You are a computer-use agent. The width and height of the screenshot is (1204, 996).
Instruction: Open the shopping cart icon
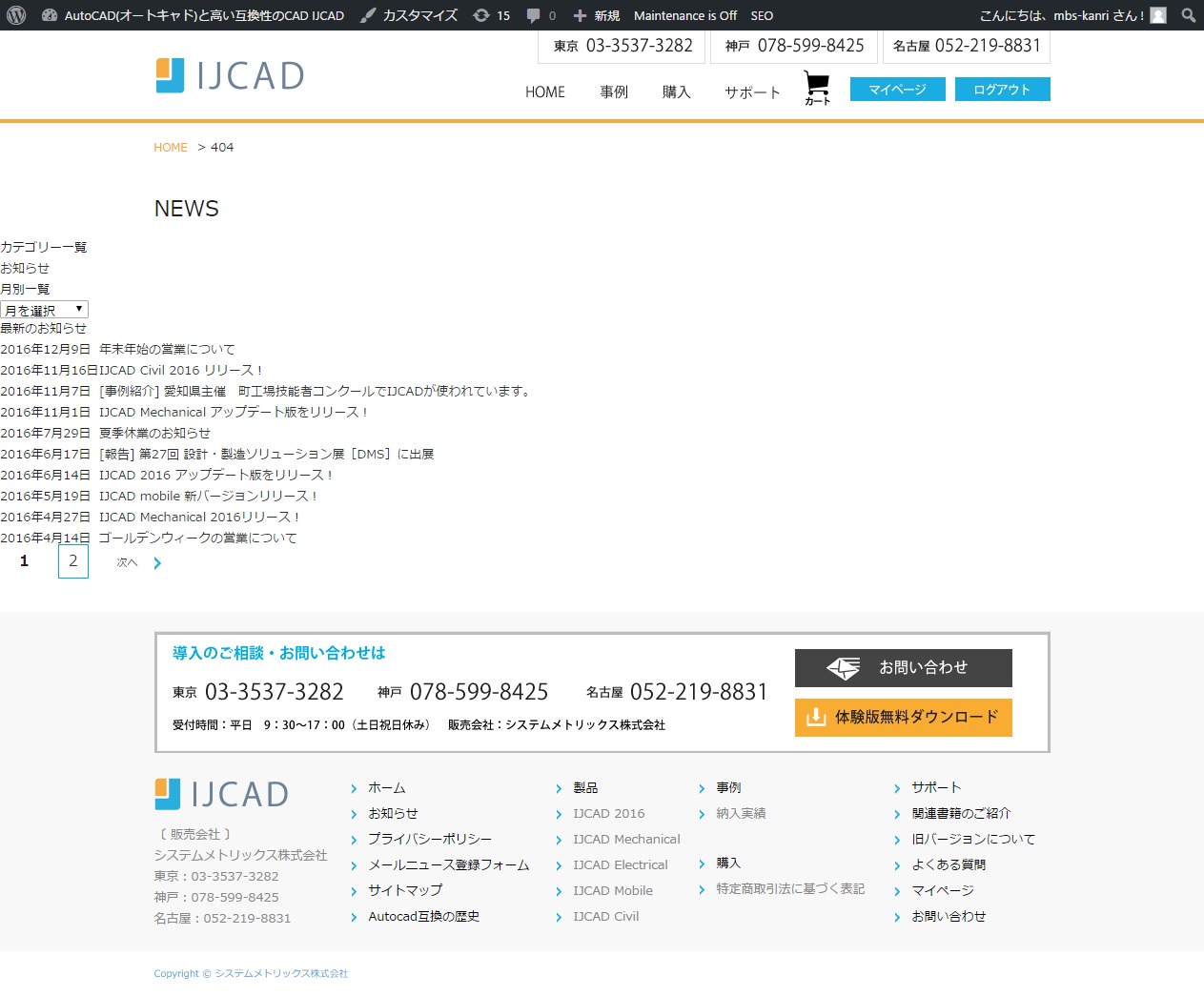[x=817, y=89]
